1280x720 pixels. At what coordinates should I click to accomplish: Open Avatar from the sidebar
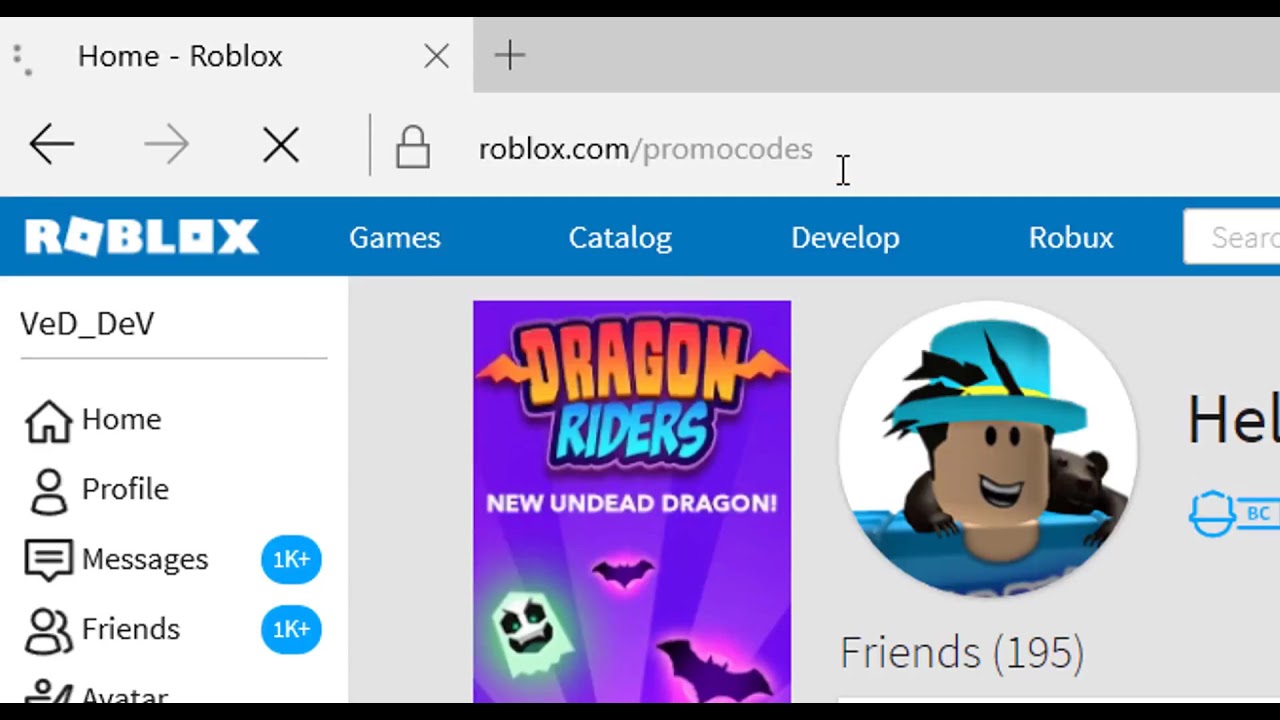(x=125, y=694)
